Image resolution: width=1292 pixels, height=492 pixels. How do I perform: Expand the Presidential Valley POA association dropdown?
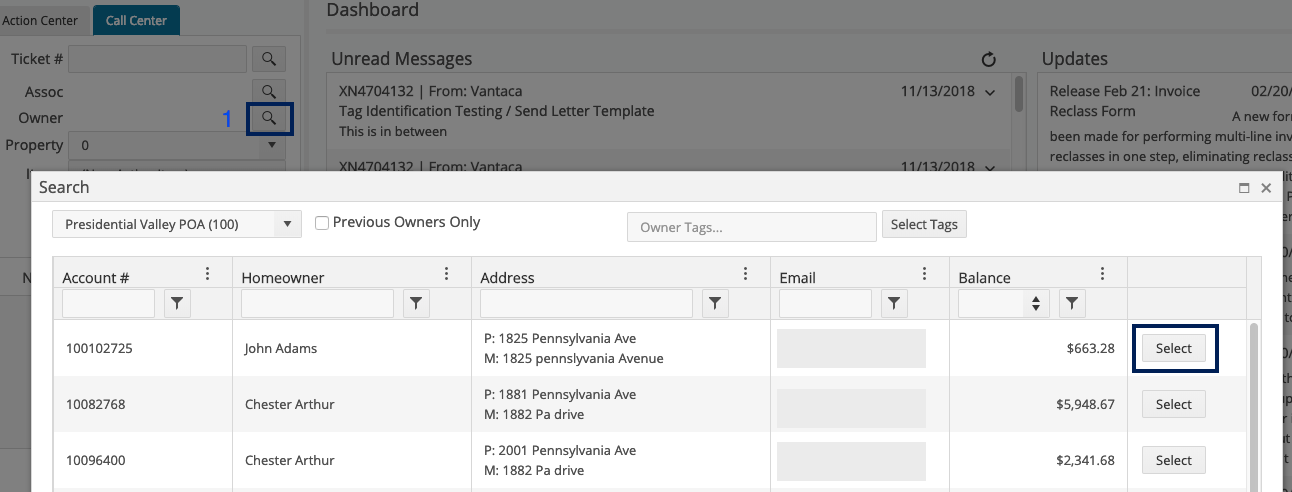click(x=287, y=224)
